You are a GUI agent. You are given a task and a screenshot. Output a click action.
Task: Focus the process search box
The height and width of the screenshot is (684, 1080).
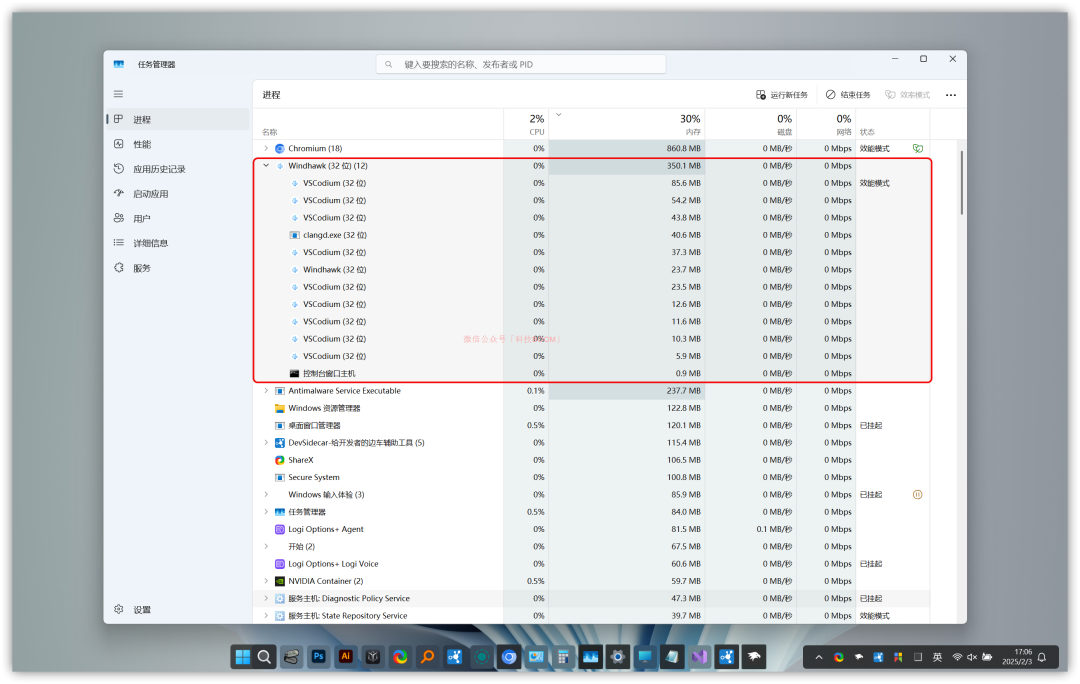(521, 64)
